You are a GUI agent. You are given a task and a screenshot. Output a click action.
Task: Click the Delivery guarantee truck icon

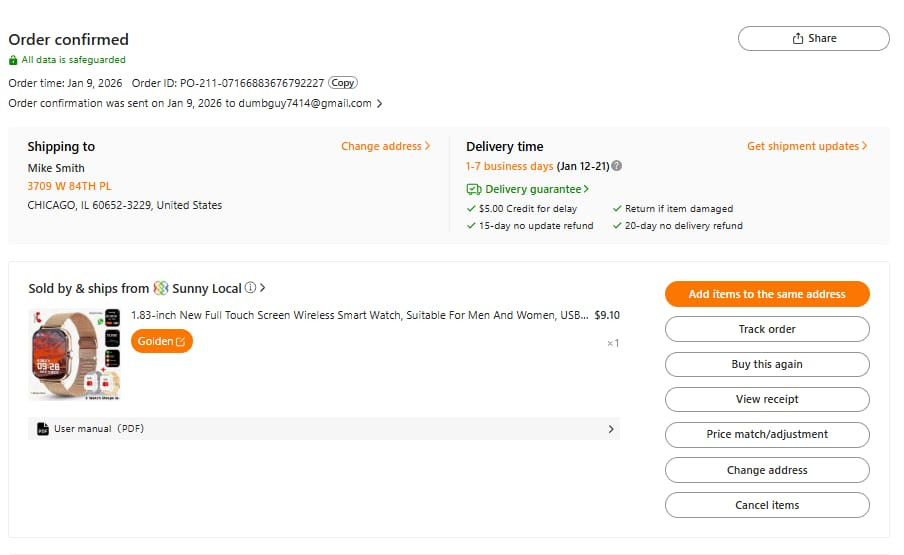click(474, 189)
